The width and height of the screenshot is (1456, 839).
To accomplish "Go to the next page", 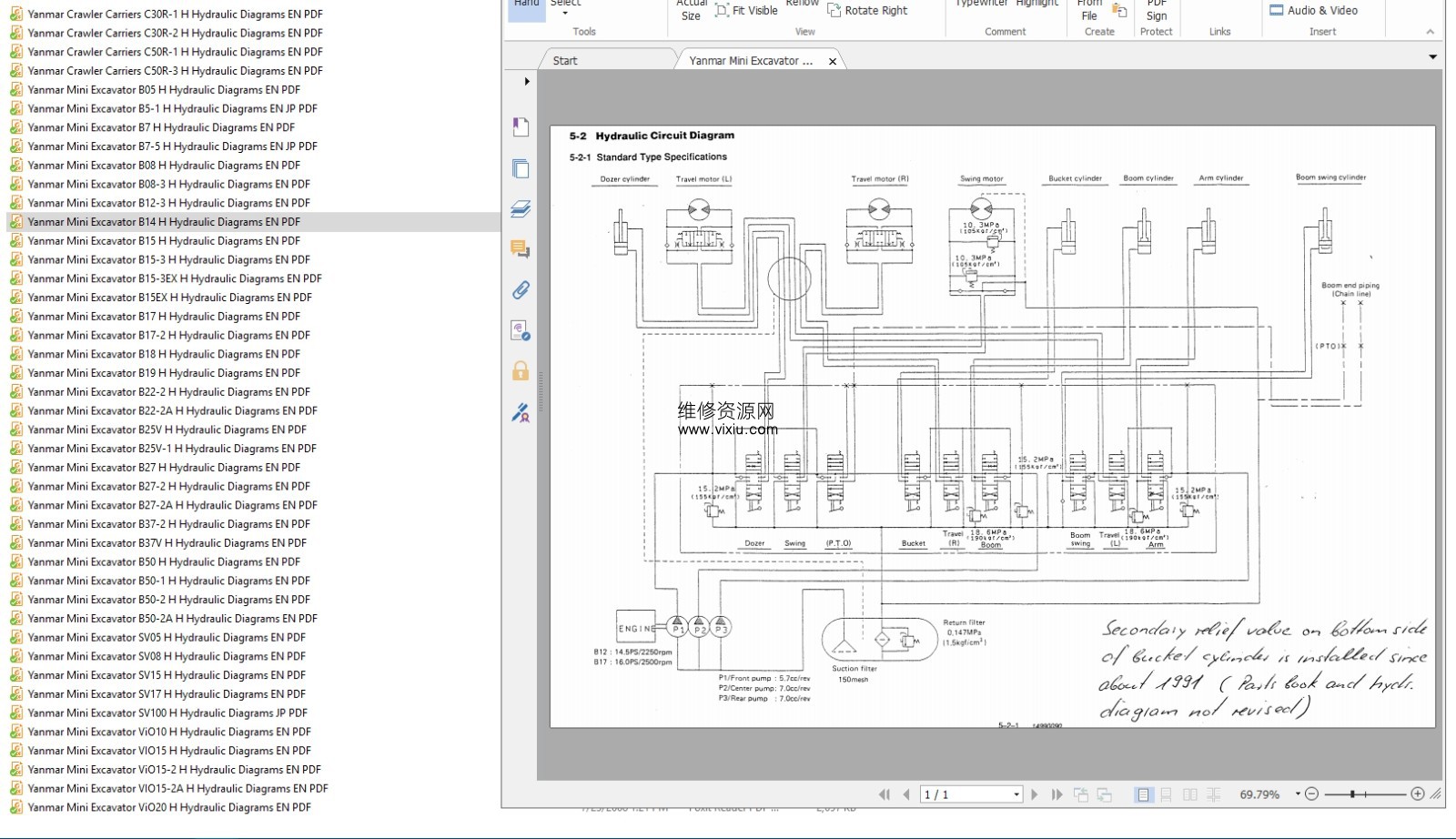I will [x=1035, y=794].
